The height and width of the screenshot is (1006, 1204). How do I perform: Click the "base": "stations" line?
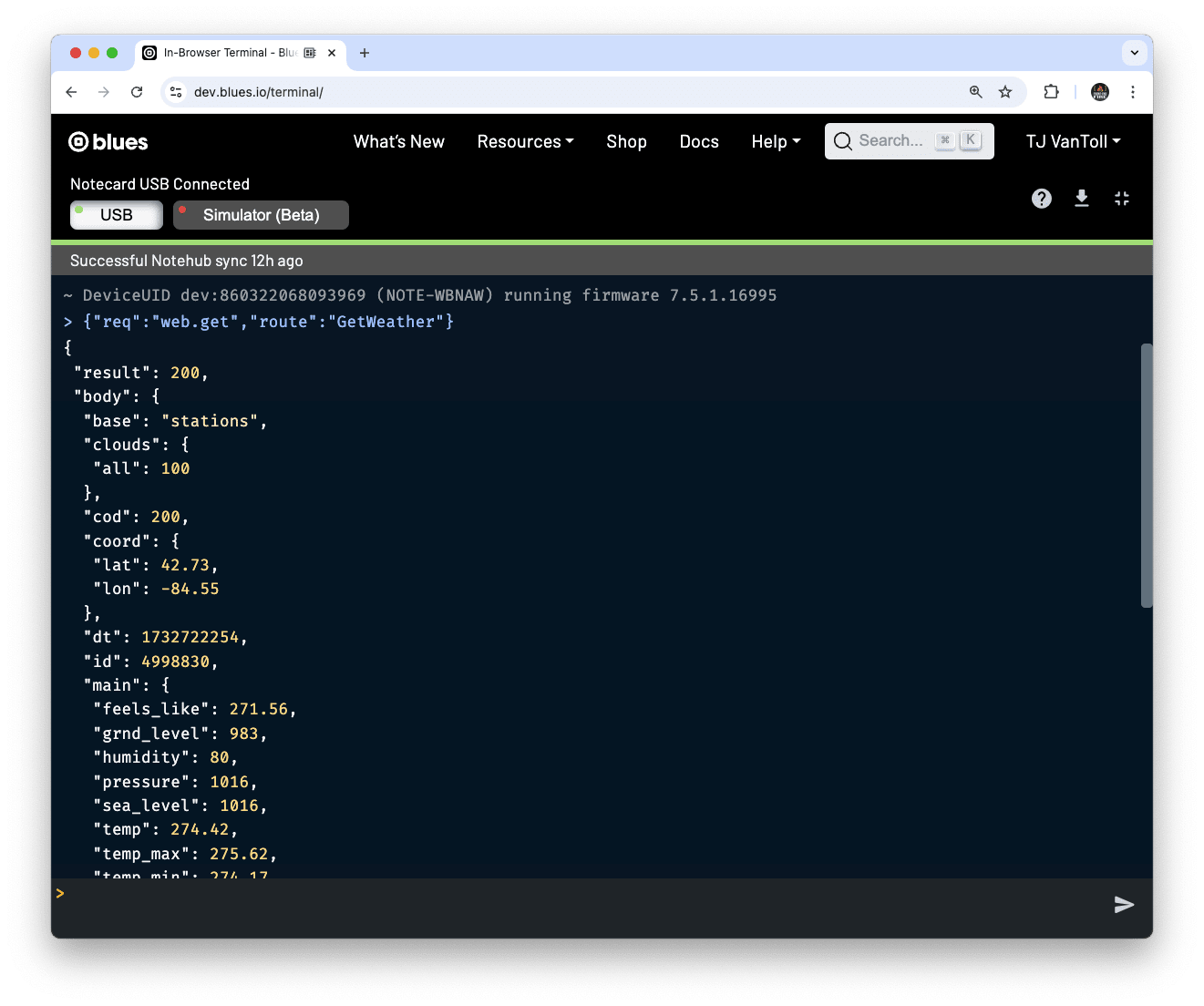click(175, 421)
